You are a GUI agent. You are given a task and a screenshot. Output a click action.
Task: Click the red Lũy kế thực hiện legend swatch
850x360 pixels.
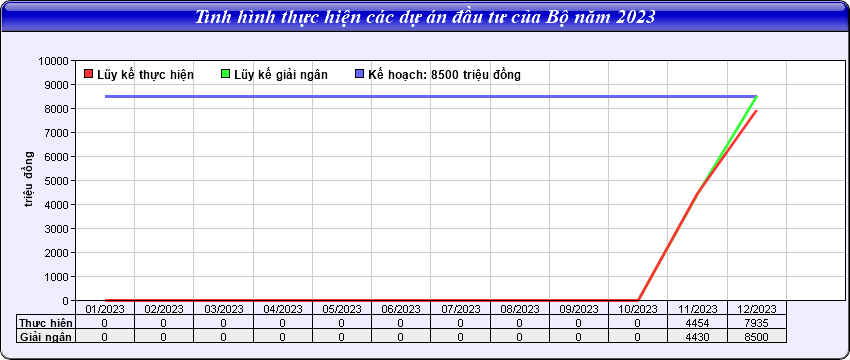[x=89, y=74]
